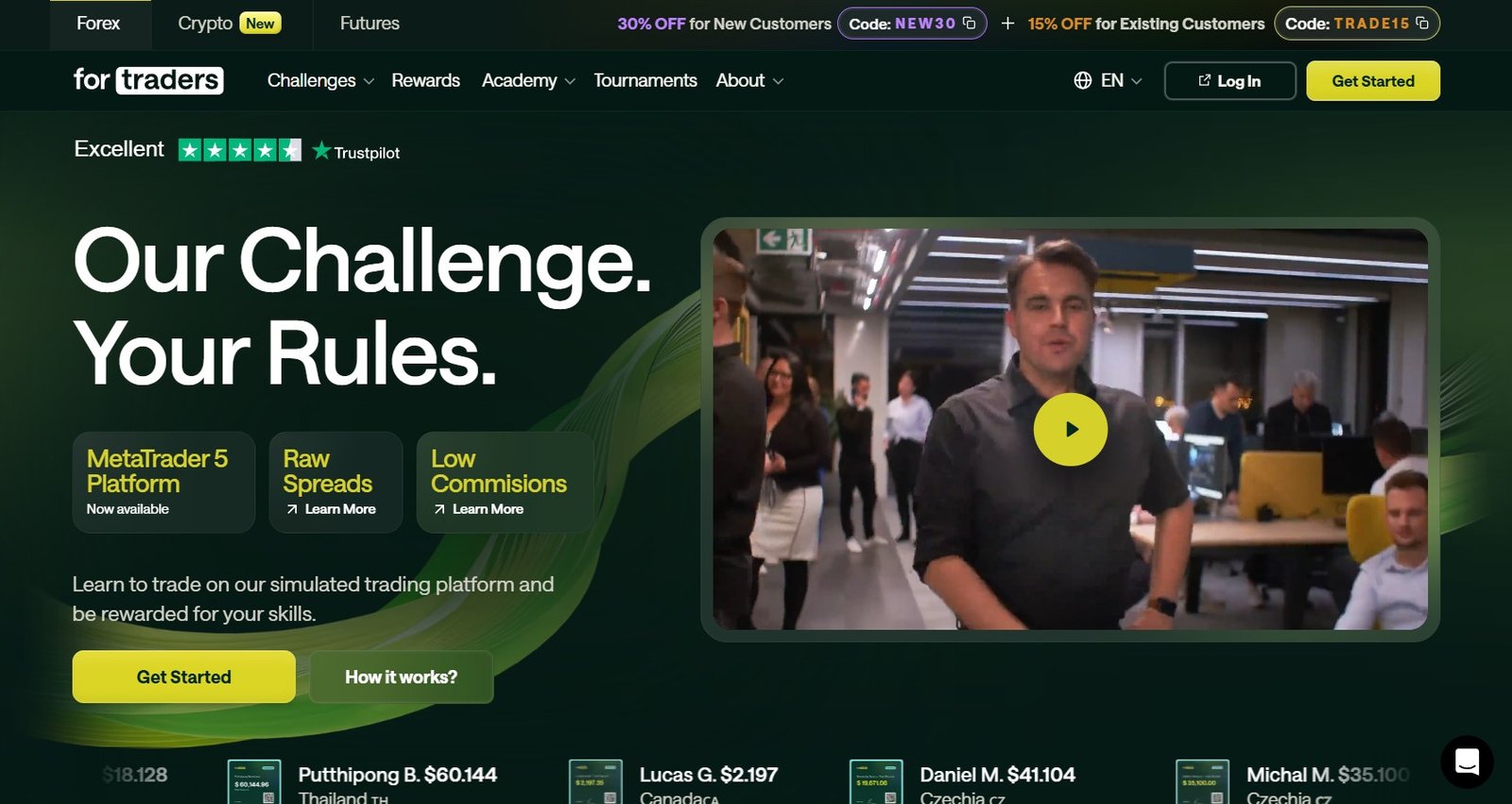Open the chat support bubble icon
1512x804 pixels.
pyautogui.click(x=1467, y=761)
